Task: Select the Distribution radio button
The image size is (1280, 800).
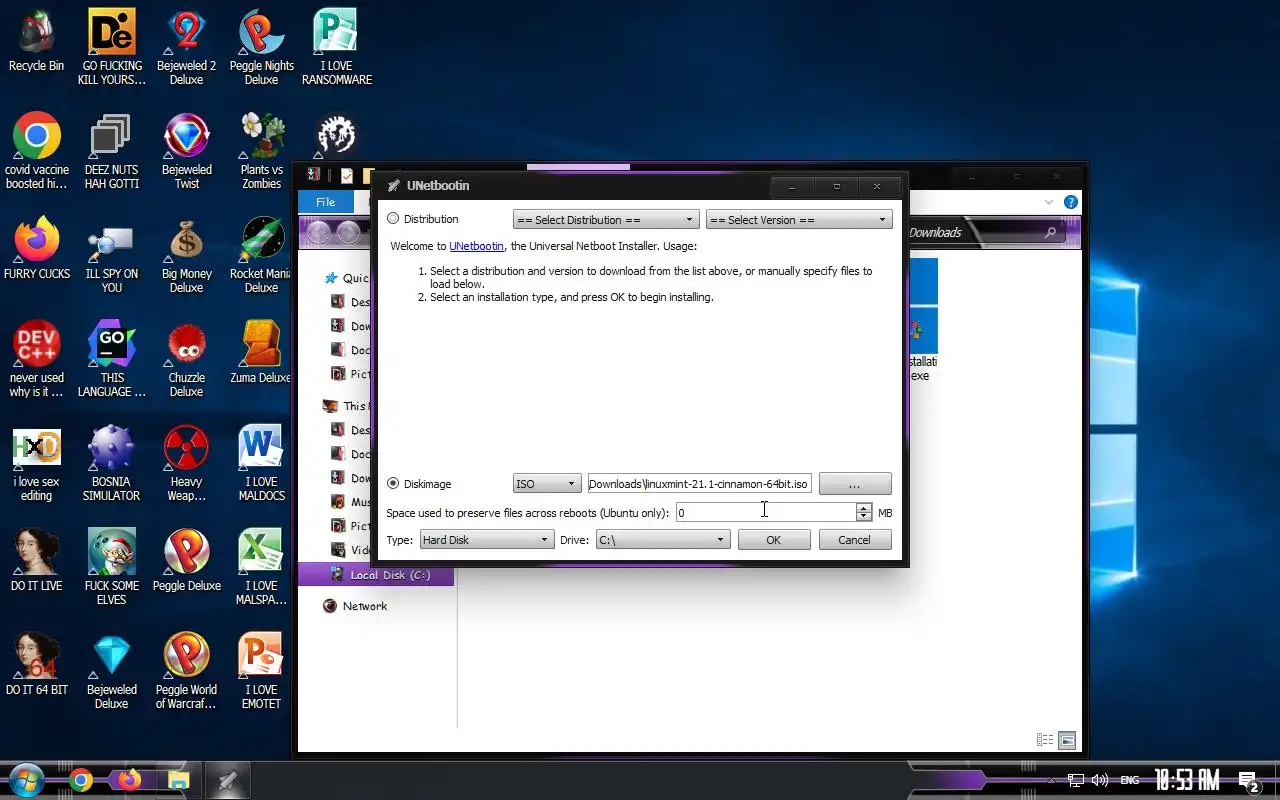Action: 393,219
